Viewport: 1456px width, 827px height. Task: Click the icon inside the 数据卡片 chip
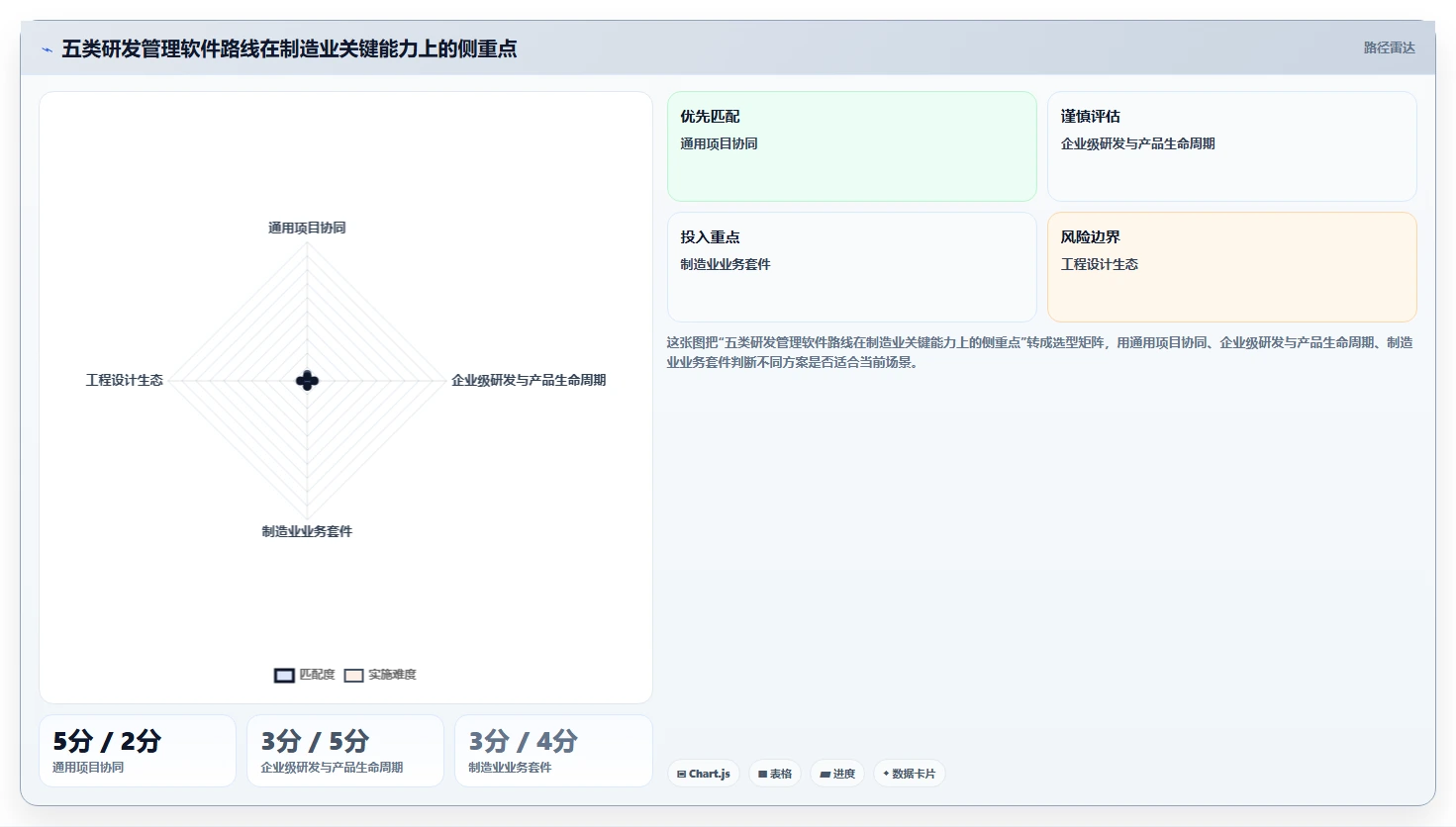pyautogui.click(x=886, y=774)
